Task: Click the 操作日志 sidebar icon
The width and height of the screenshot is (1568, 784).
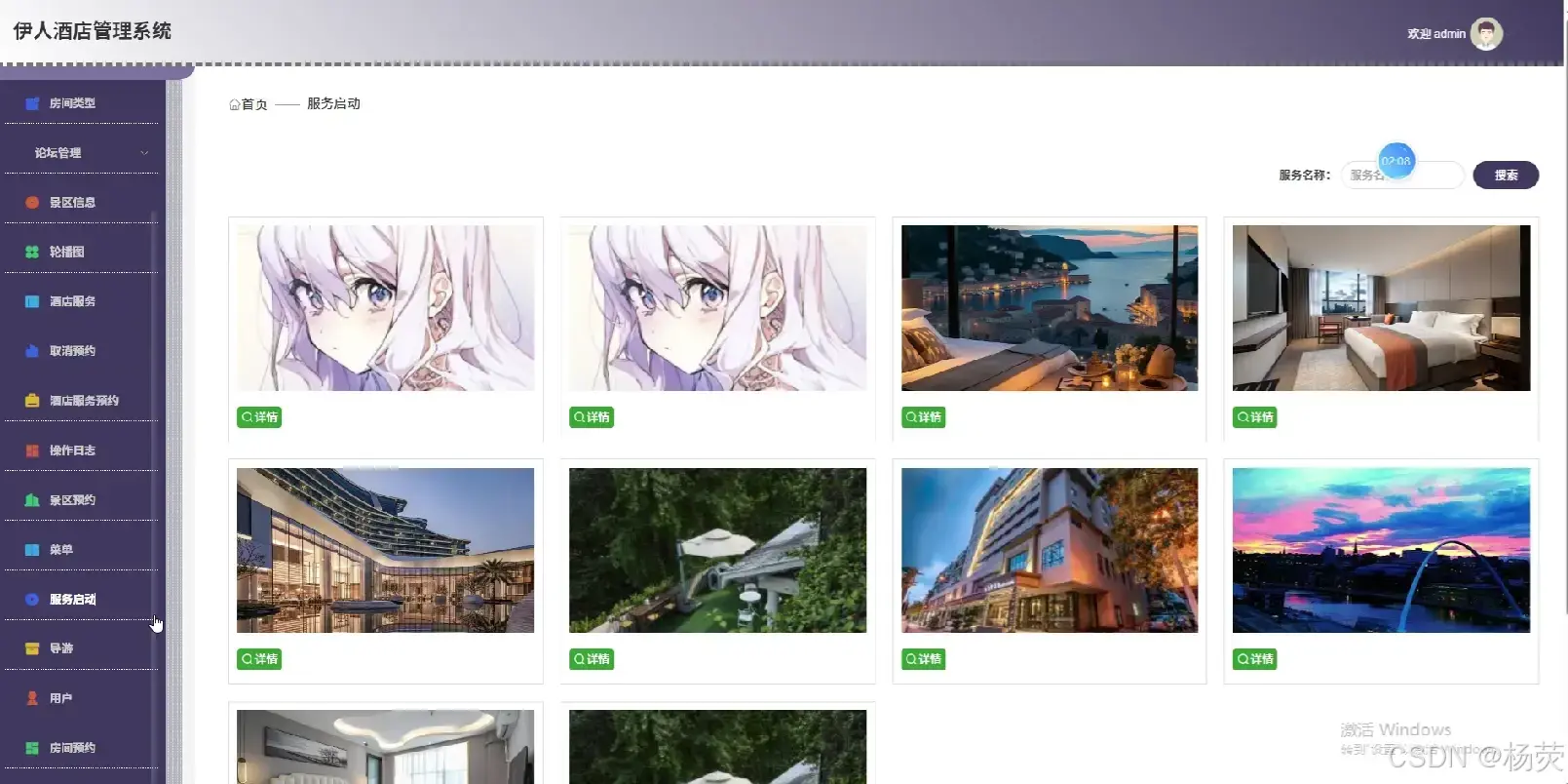Action: click(32, 451)
